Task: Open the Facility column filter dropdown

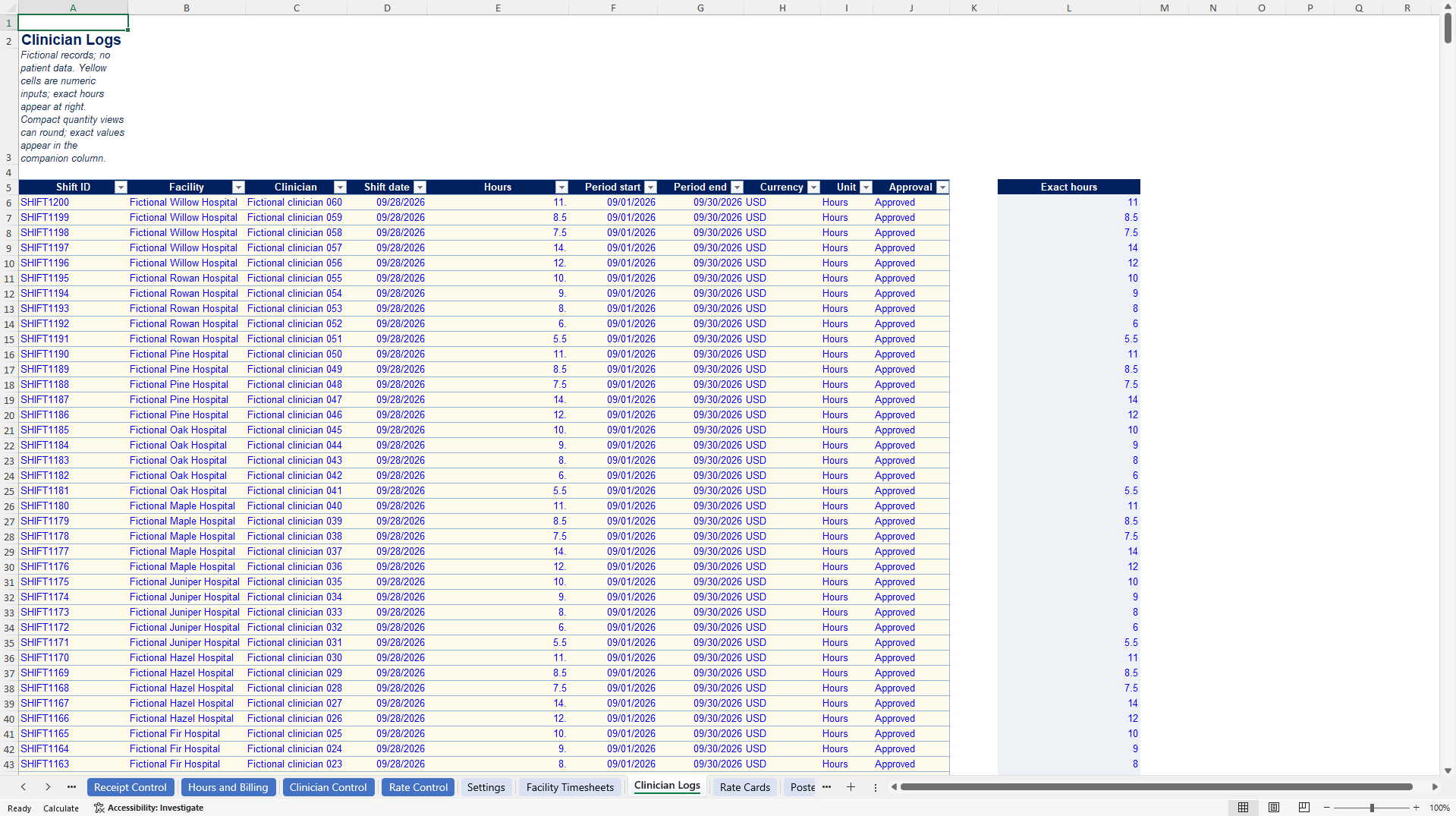Action: 238,187
